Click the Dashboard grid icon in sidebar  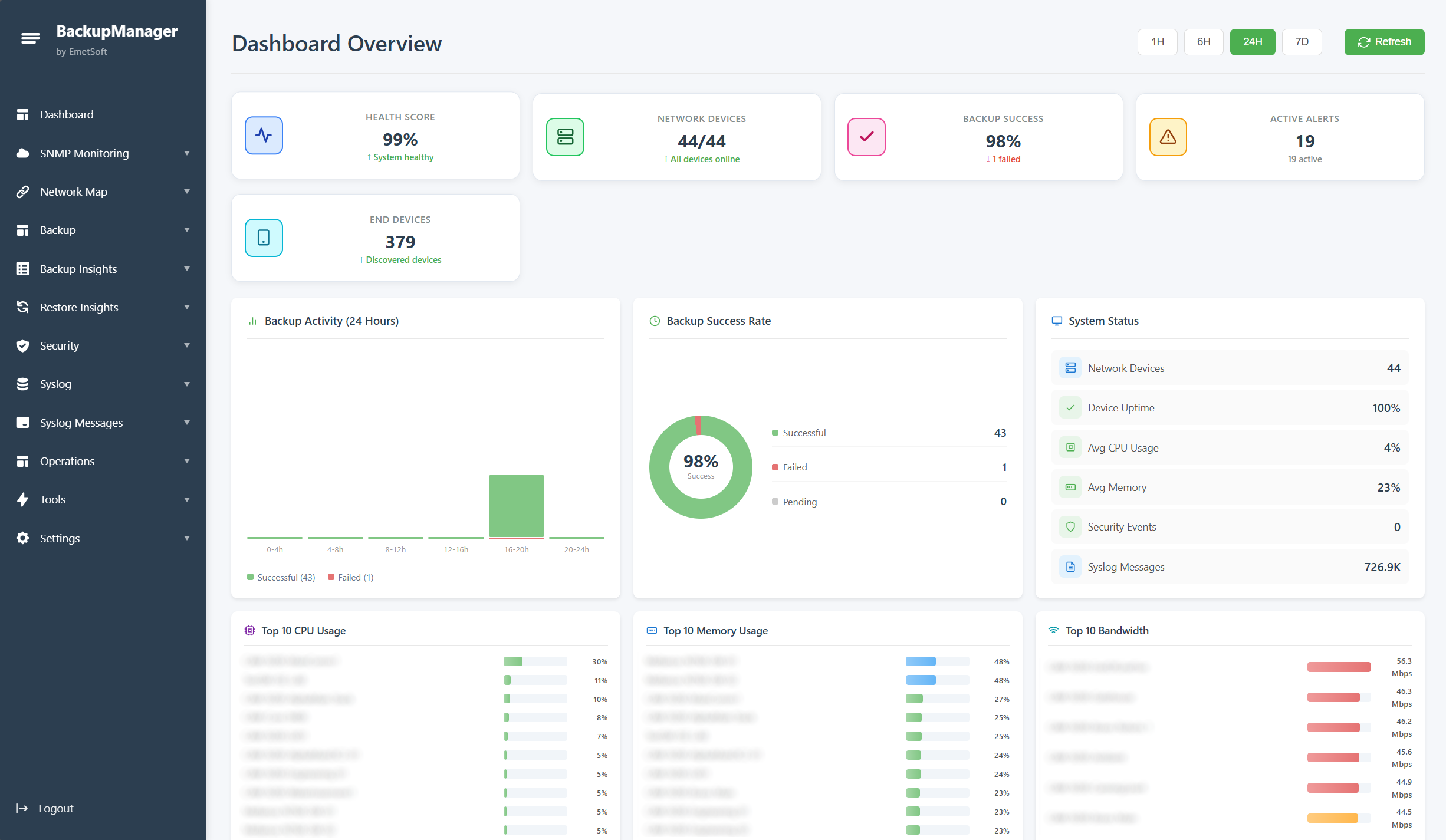point(22,114)
